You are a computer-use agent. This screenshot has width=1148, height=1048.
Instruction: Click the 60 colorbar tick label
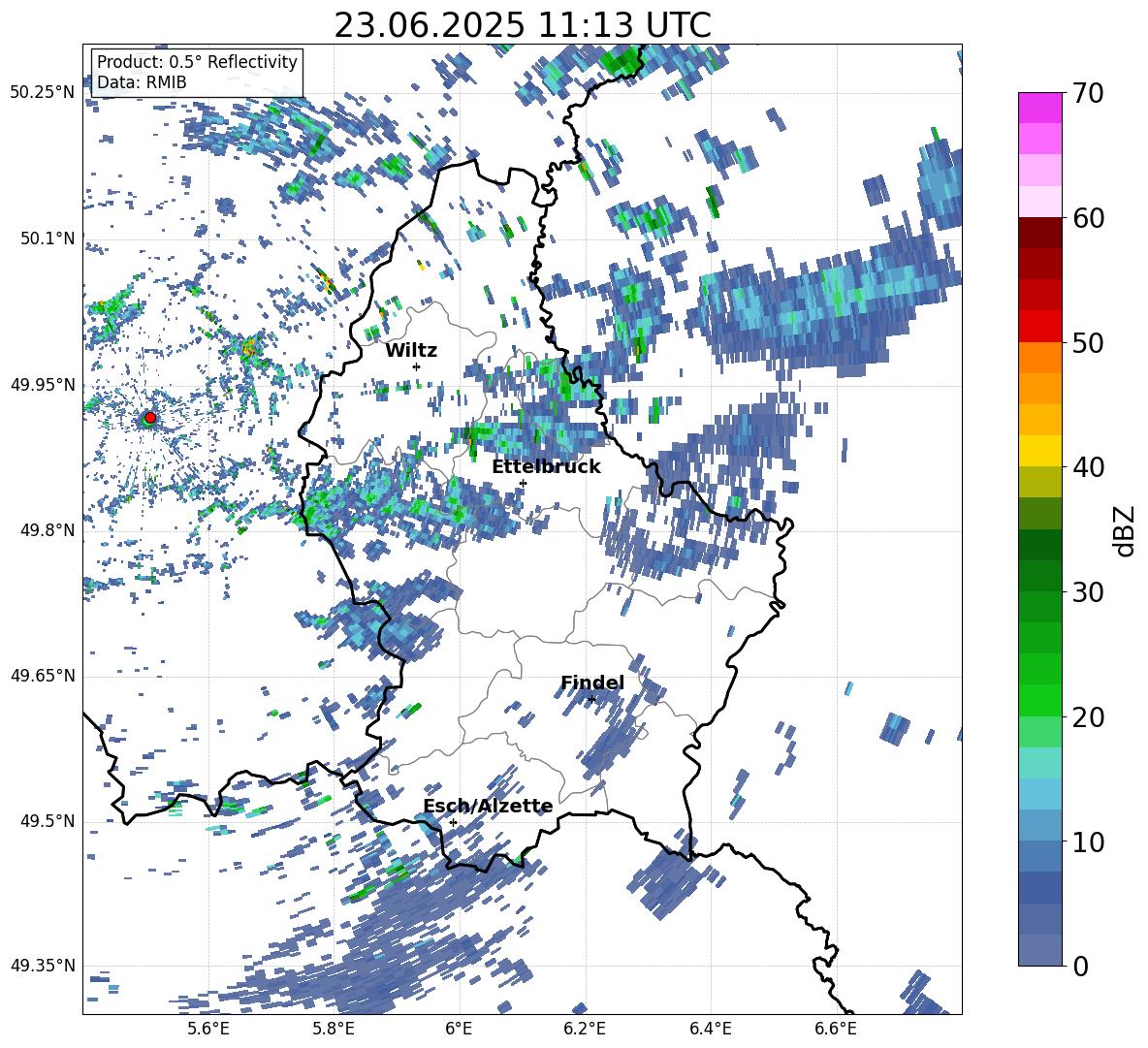[x=1088, y=218]
